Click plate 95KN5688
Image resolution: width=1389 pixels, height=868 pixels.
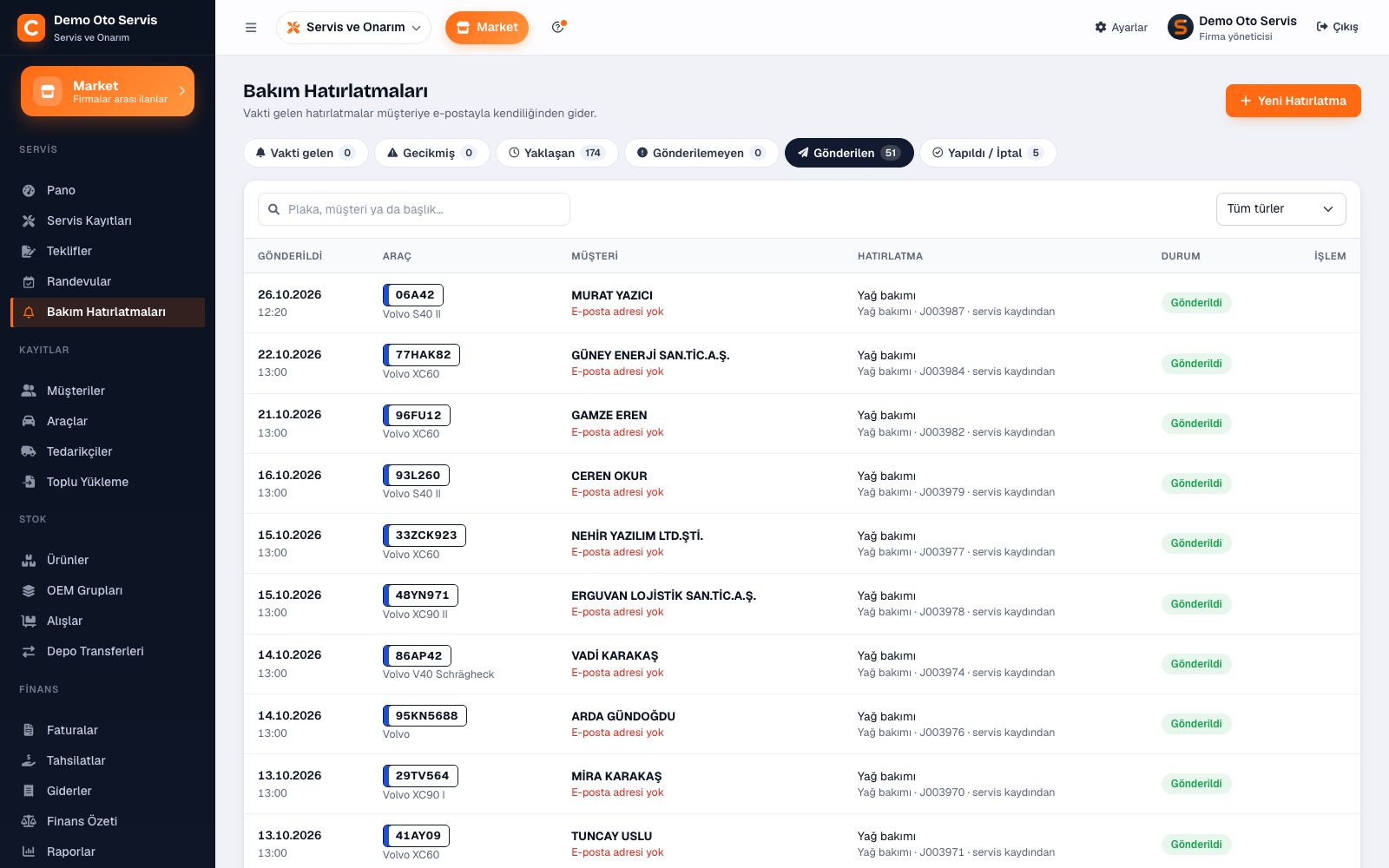click(425, 715)
